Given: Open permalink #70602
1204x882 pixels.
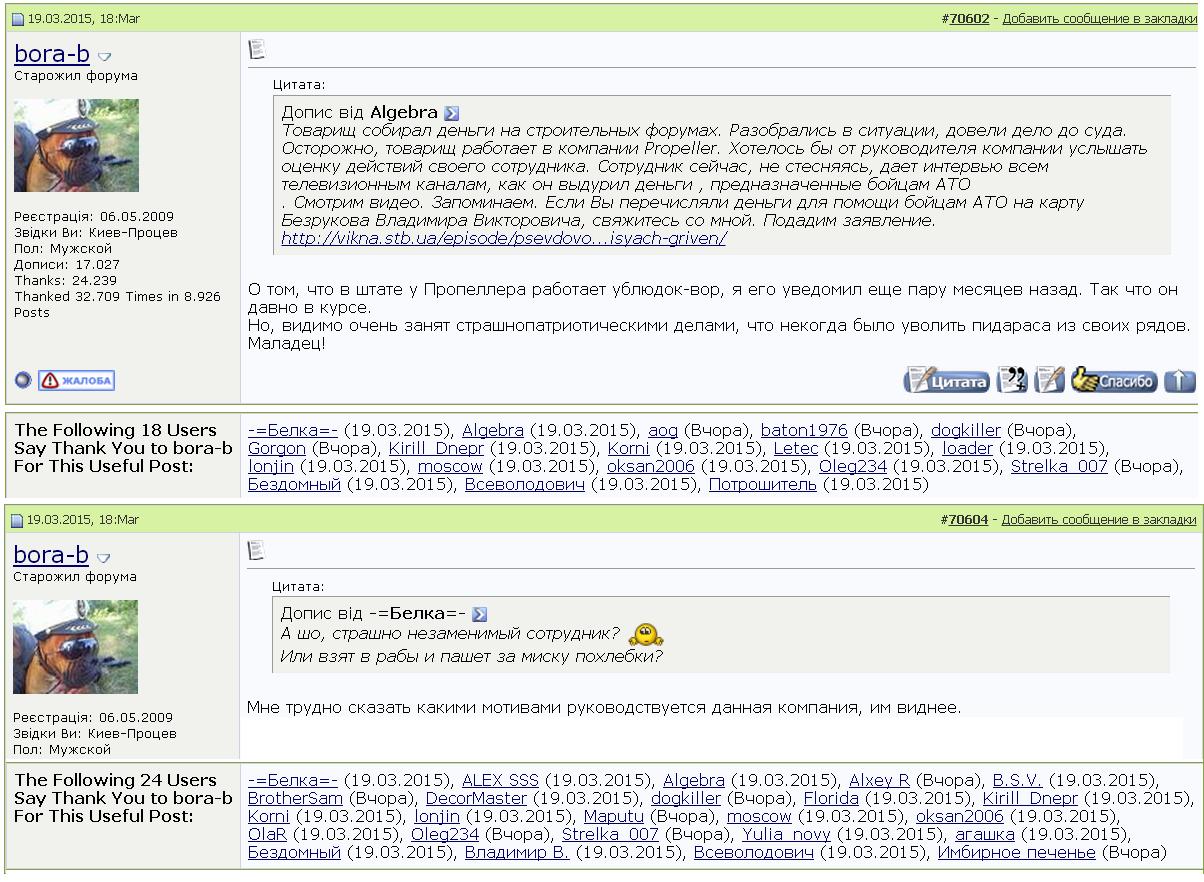Looking at the screenshot, I should pyautogui.click(x=965, y=19).
